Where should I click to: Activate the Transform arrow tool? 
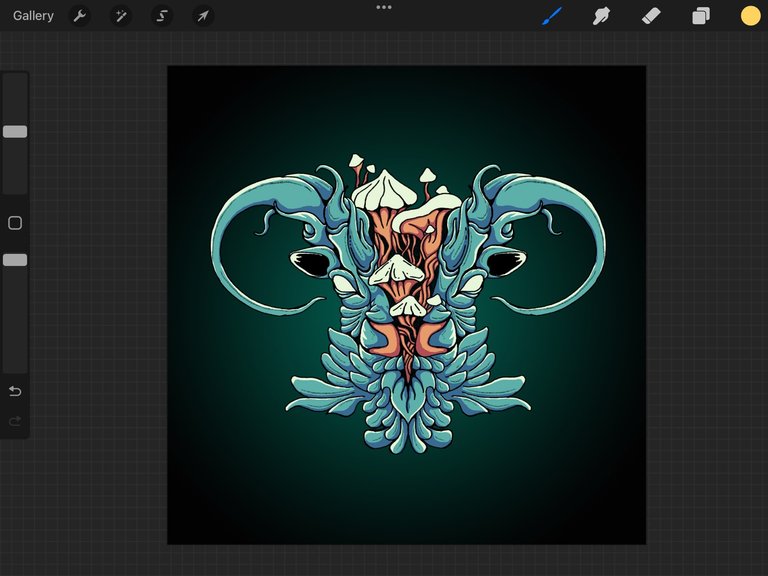(203, 16)
